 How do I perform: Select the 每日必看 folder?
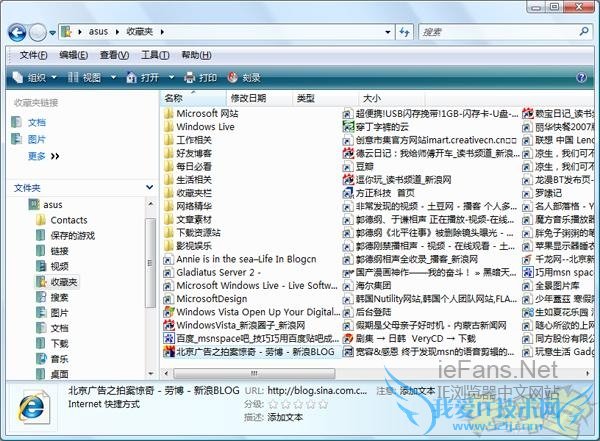point(188,167)
